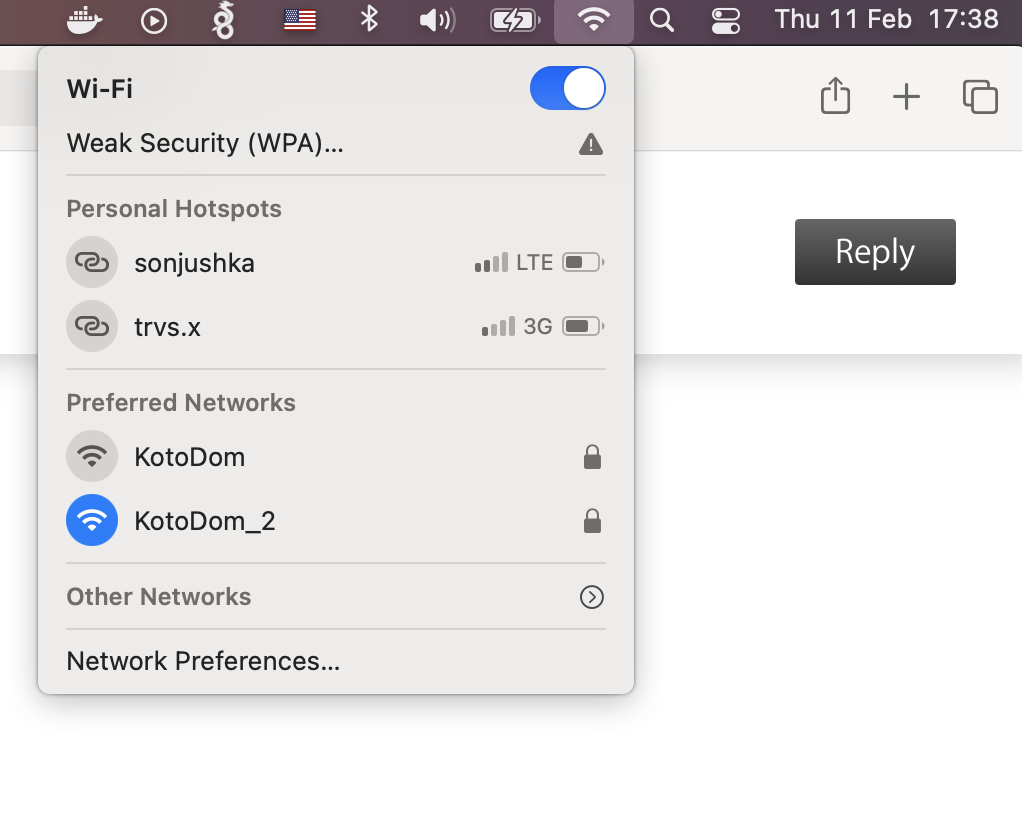The height and width of the screenshot is (832, 1022).
Task: Open the Bluetooth menu bar icon
Action: pyautogui.click(x=368, y=19)
